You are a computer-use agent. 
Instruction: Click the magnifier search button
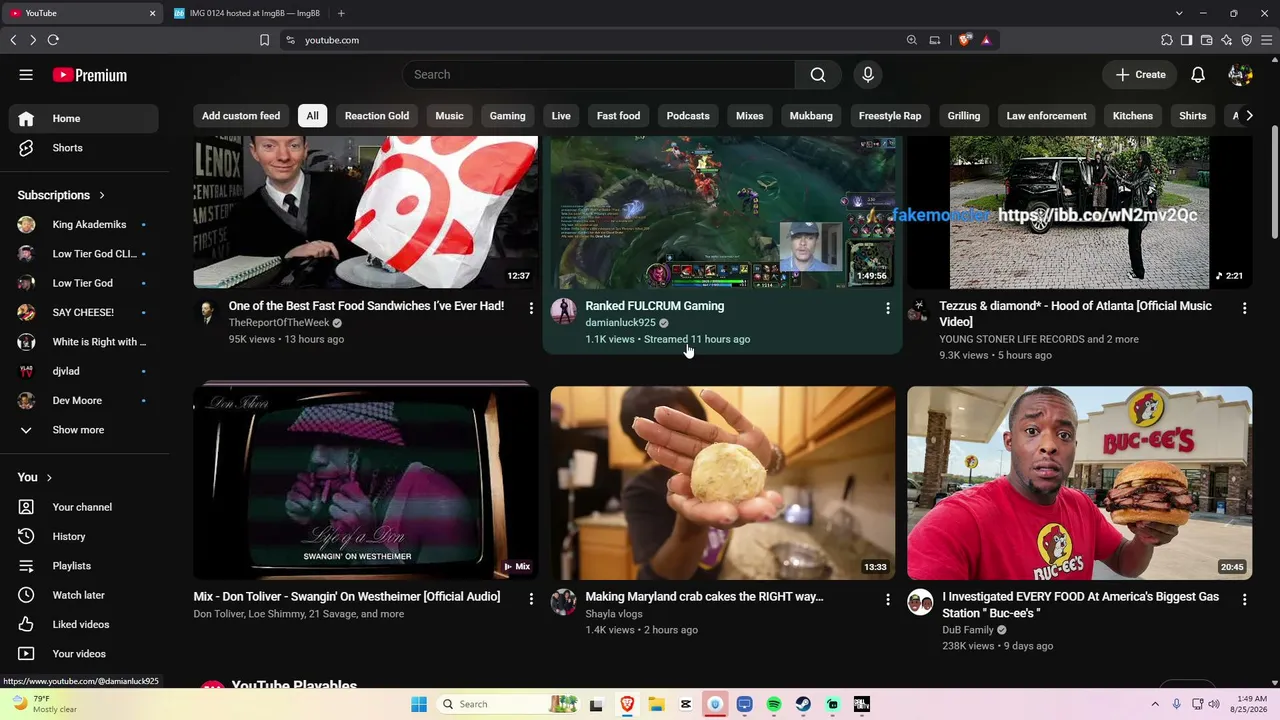[x=818, y=75]
